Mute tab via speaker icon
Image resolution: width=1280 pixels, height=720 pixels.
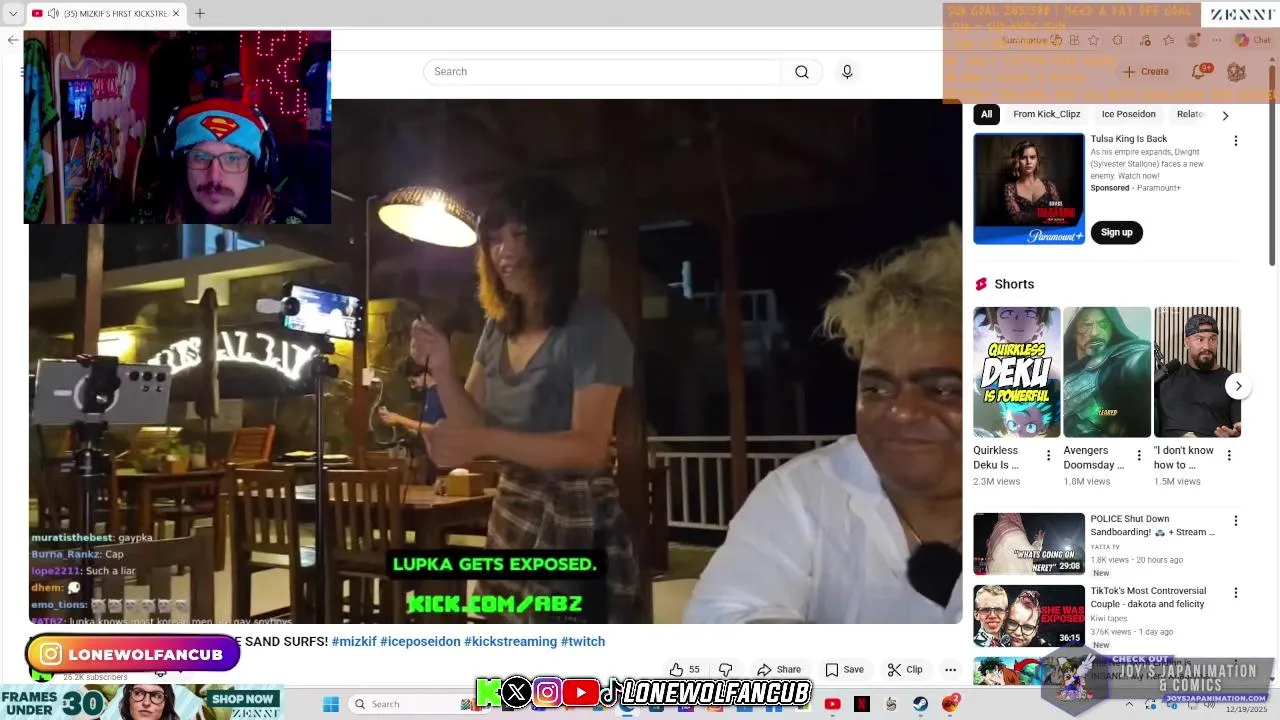(x=53, y=13)
